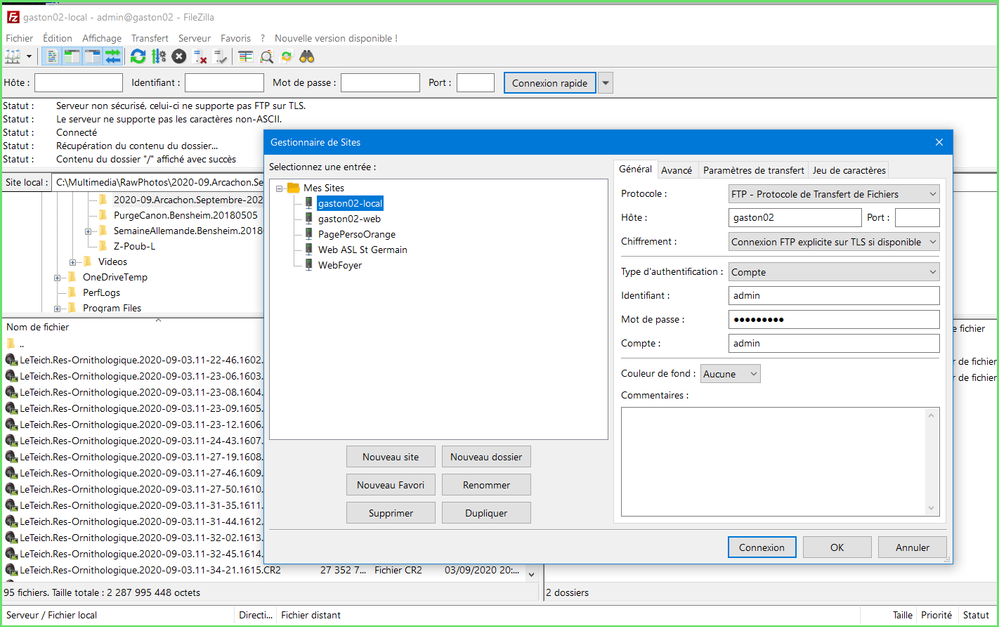The image size is (999, 627).
Task: Open the Serveur menu
Action: coord(194,38)
